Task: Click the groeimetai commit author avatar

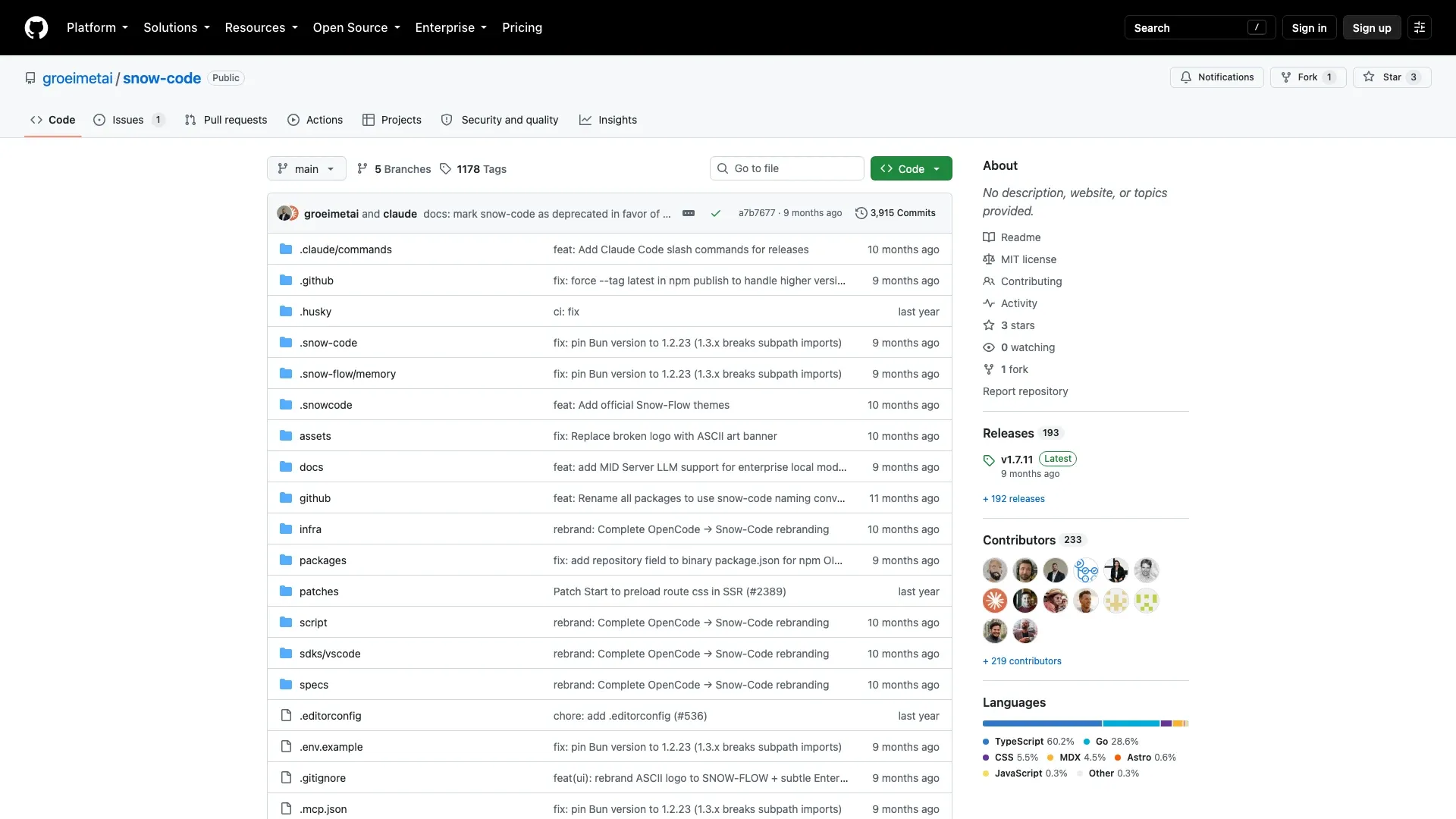Action: (284, 213)
